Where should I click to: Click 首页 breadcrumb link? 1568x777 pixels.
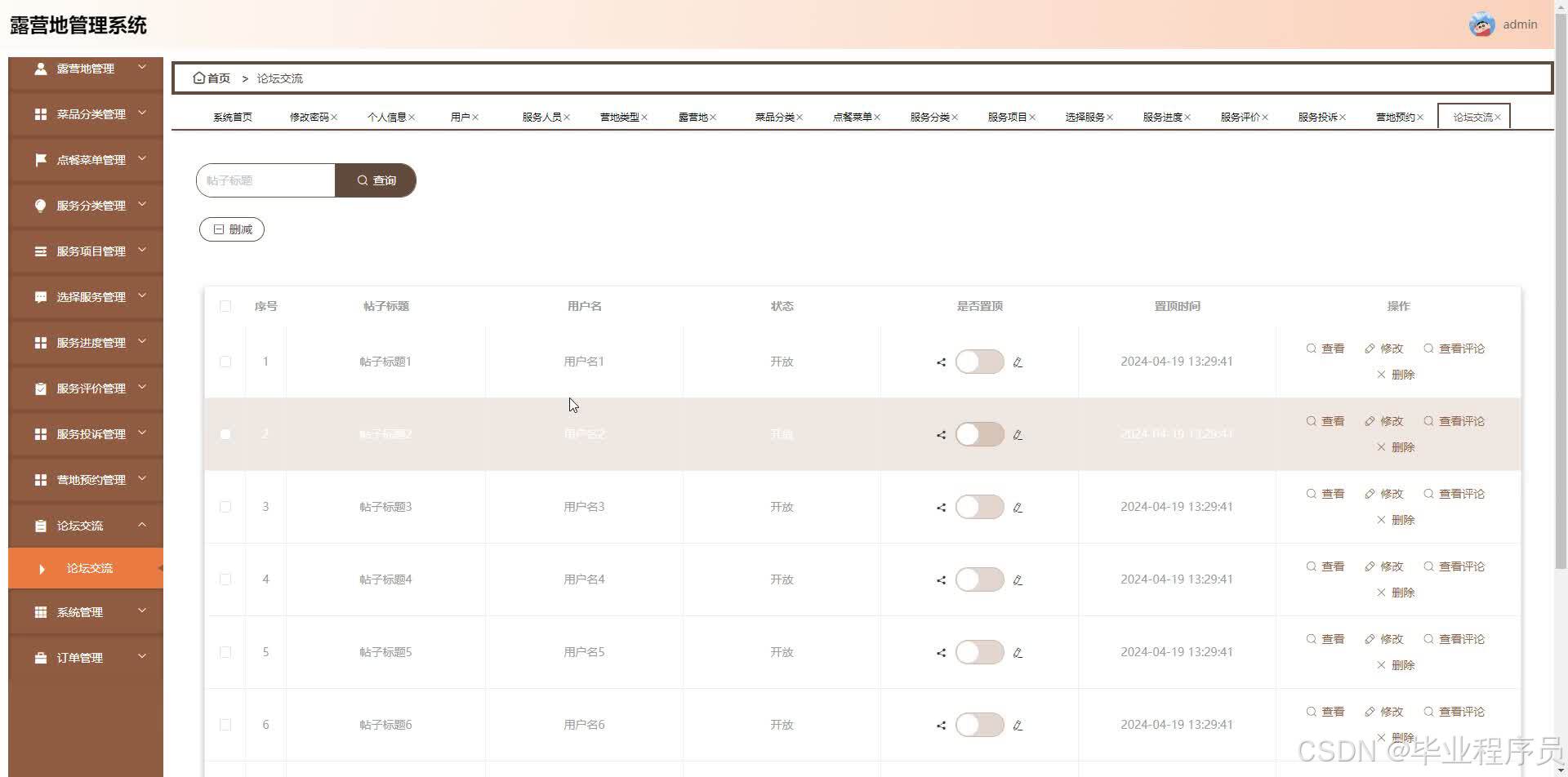pos(212,78)
